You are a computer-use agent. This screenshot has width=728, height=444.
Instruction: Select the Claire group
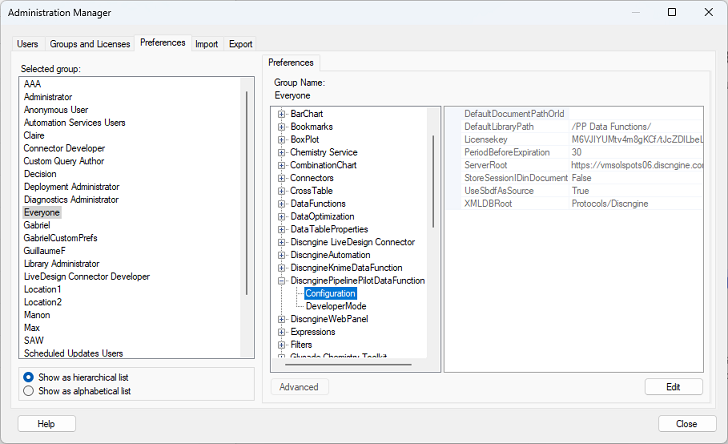pyautogui.click(x=34, y=136)
